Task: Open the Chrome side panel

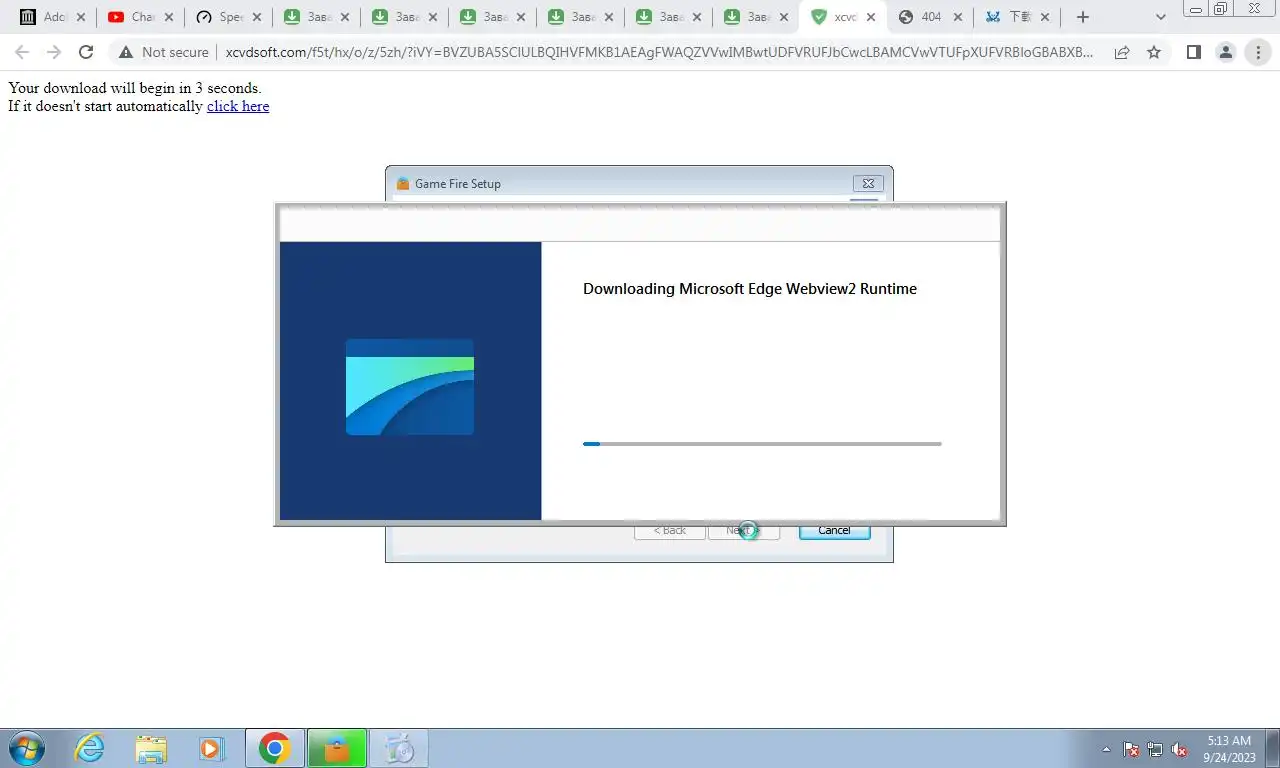Action: click(x=1193, y=52)
